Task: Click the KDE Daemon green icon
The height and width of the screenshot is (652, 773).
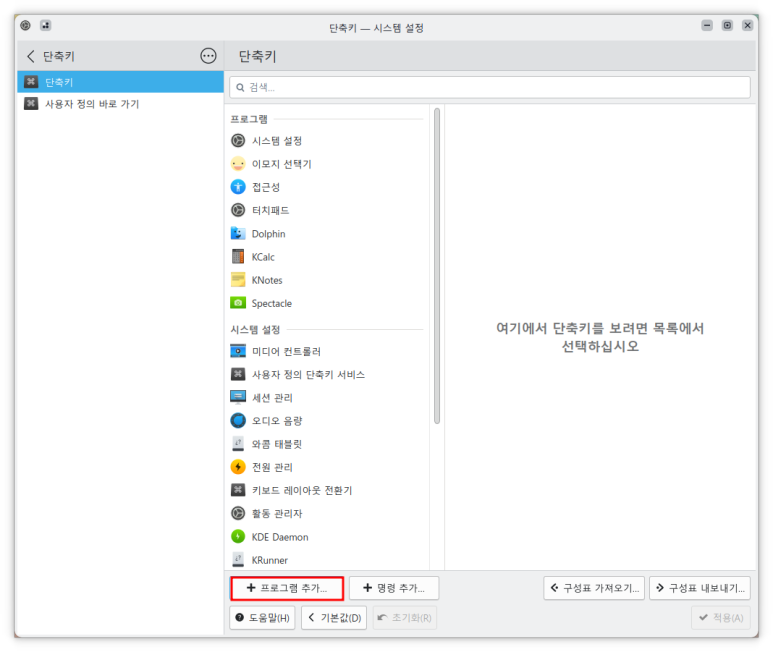Action: coord(238,536)
